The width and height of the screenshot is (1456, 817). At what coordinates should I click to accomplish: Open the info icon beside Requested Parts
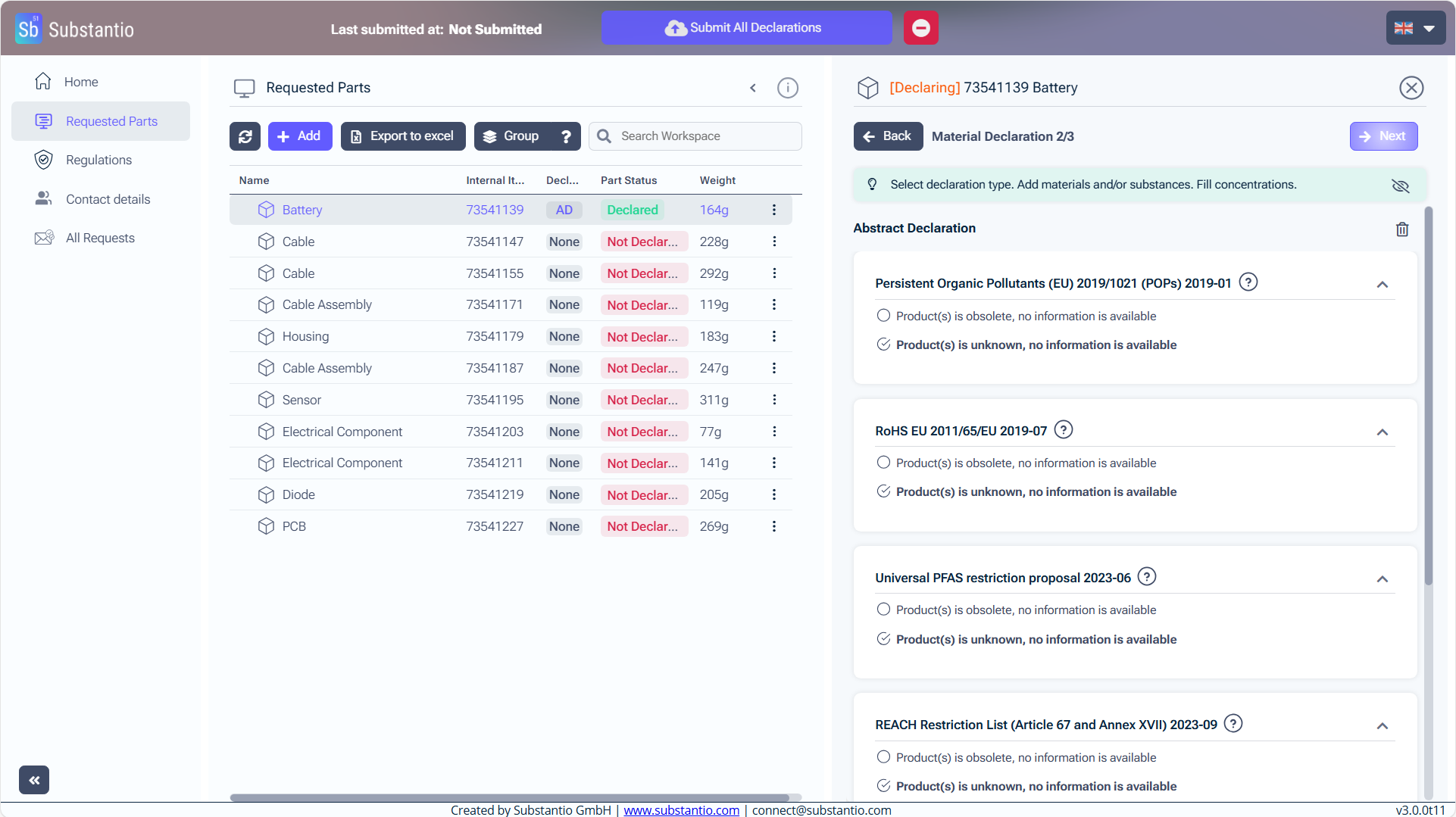point(787,88)
